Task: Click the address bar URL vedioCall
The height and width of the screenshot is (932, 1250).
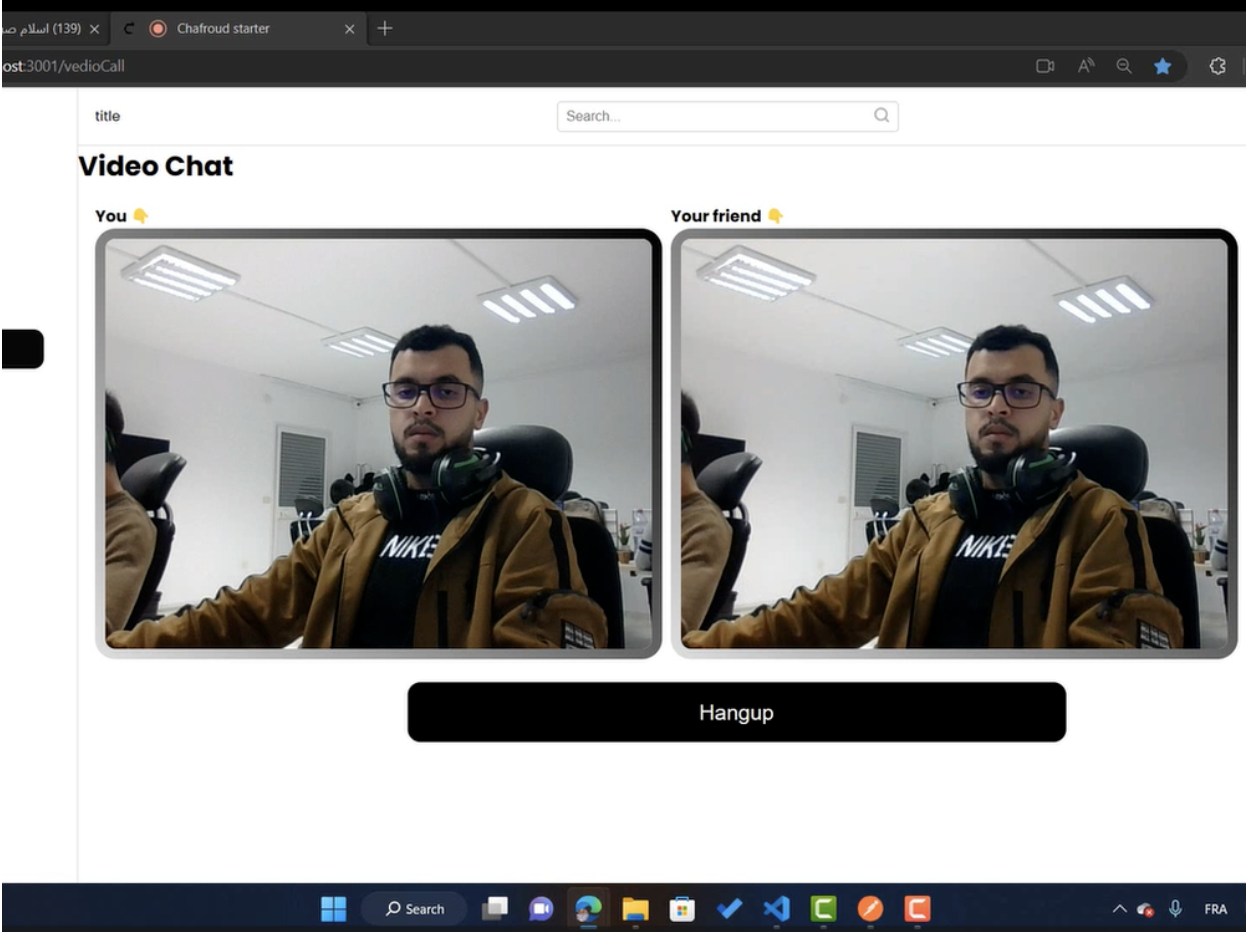Action: [64, 66]
